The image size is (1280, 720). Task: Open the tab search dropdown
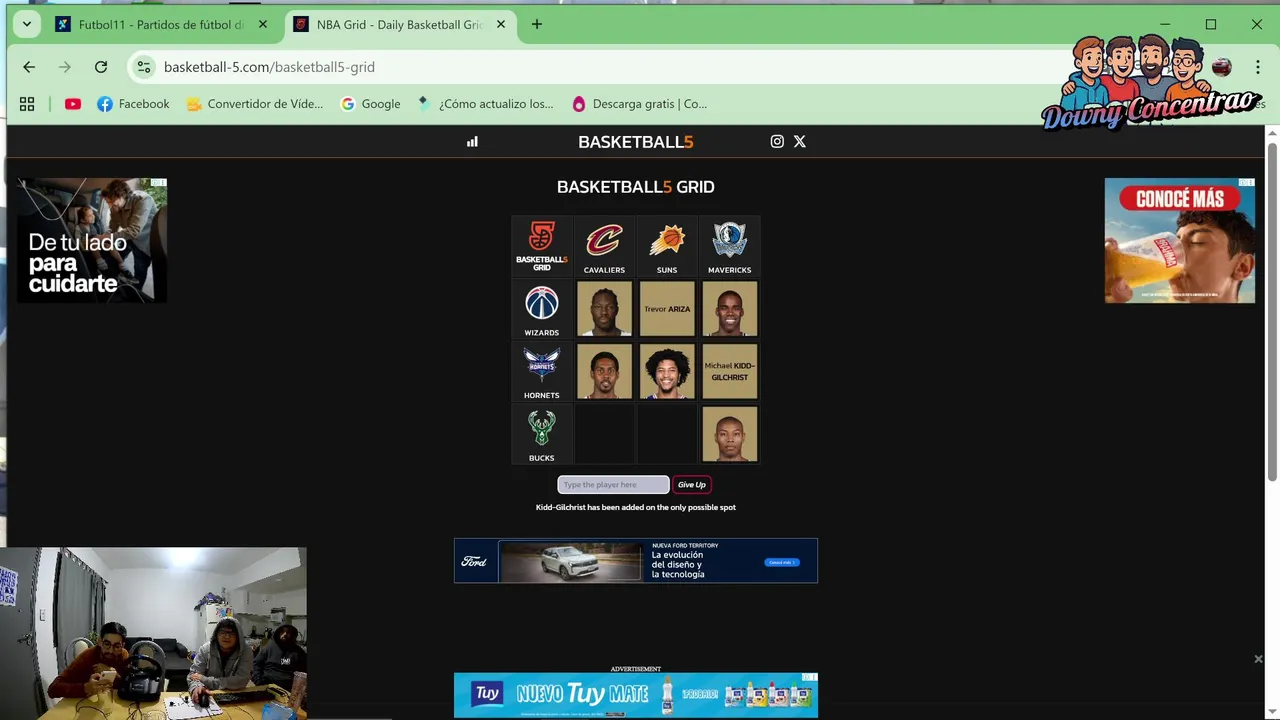[27, 25]
